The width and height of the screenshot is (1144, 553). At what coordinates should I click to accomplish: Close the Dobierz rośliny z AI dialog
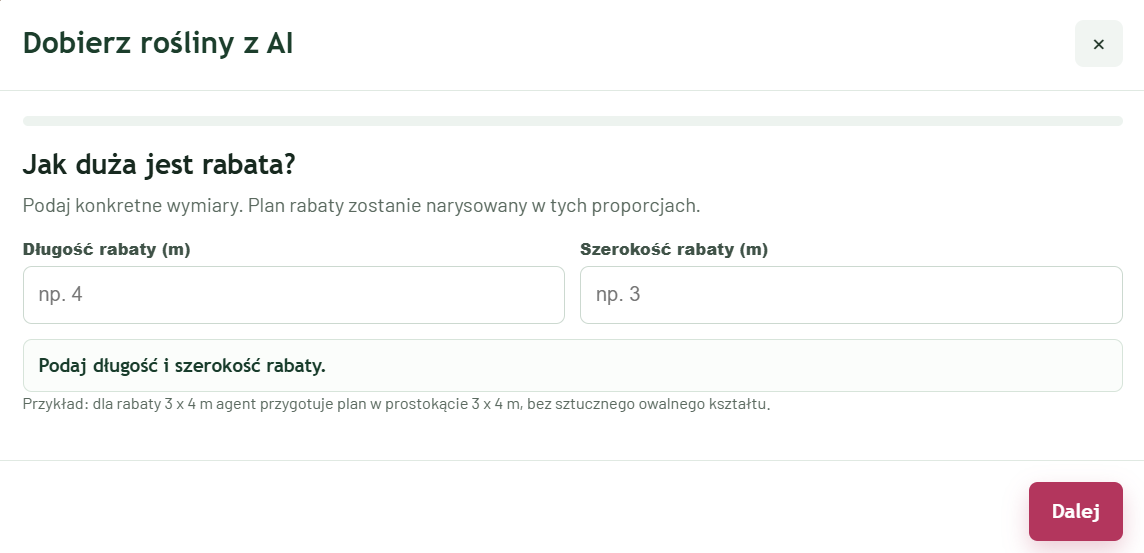click(1098, 44)
